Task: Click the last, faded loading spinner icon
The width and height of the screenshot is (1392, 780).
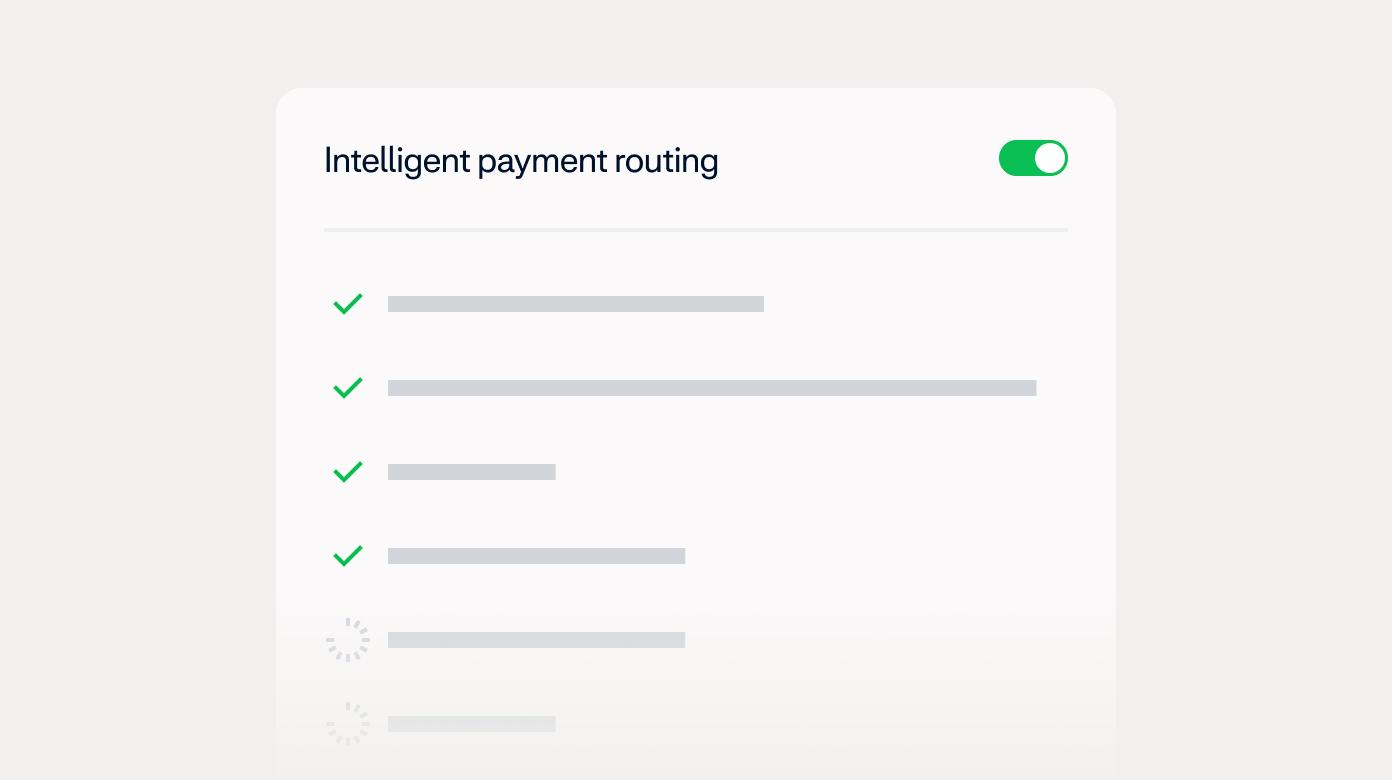Action: click(x=348, y=724)
